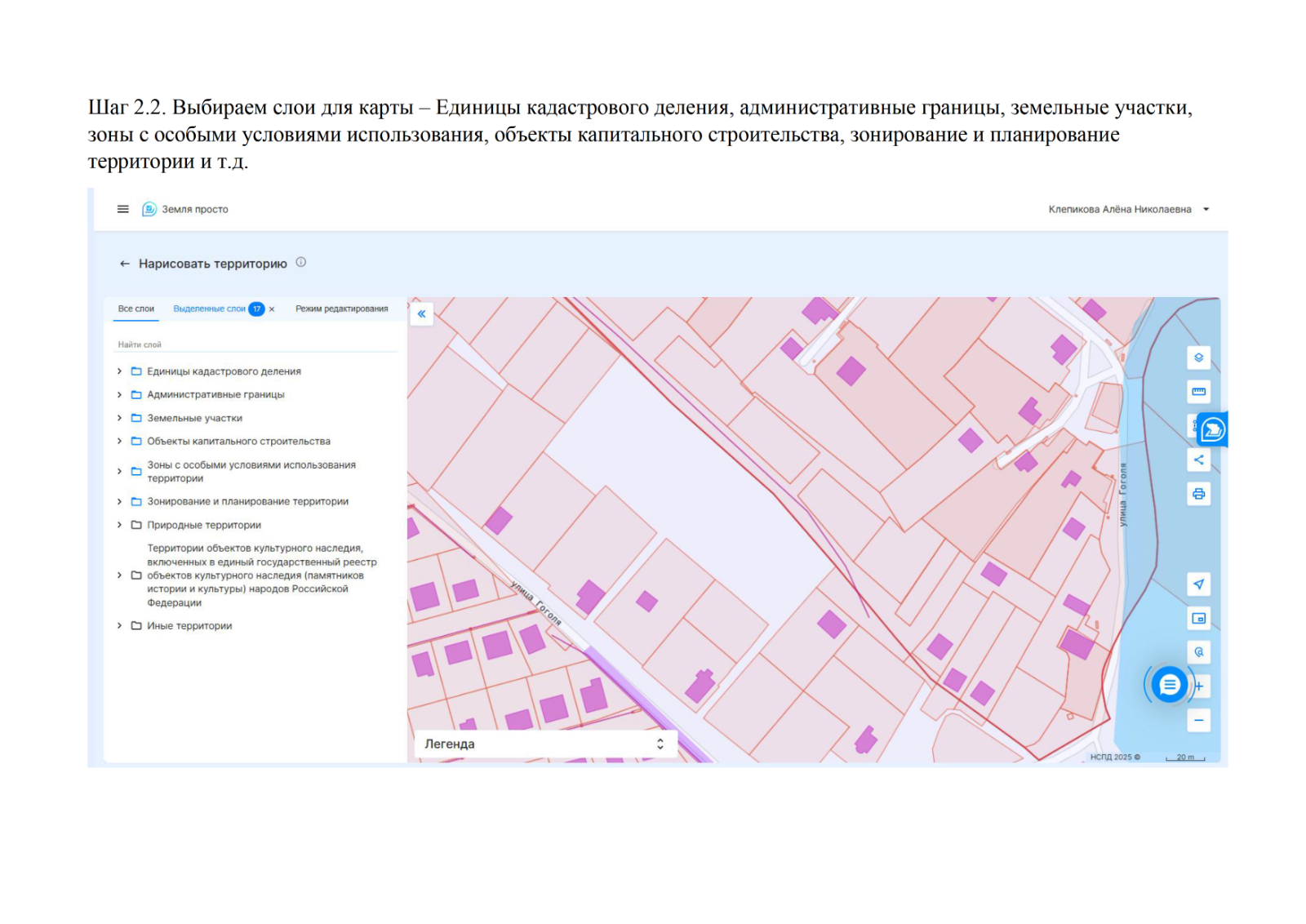Viewport: 1306px width, 924px height.
Task: Go back using arrow near Нарисовать территорию
Action: (x=125, y=264)
